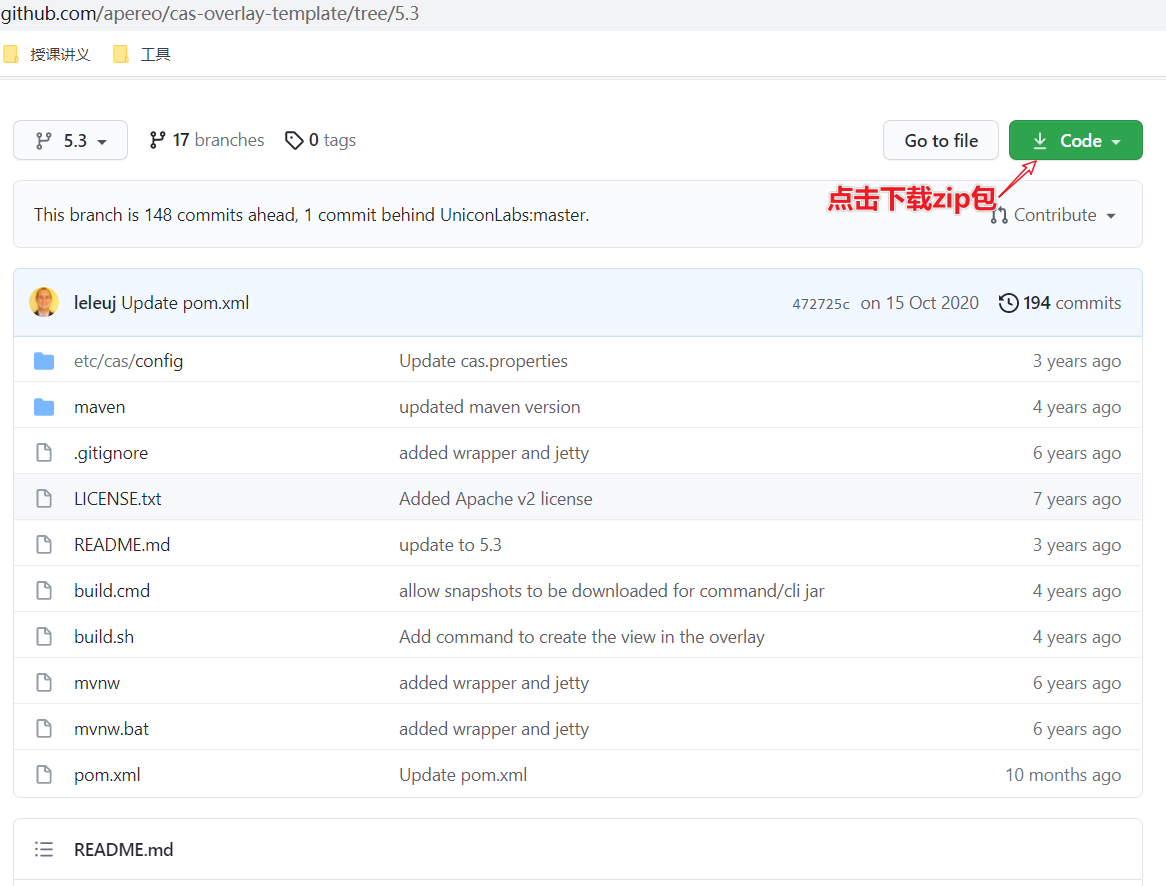Click the leleuj user avatar
This screenshot has width=1166, height=886.
tap(44, 302)
